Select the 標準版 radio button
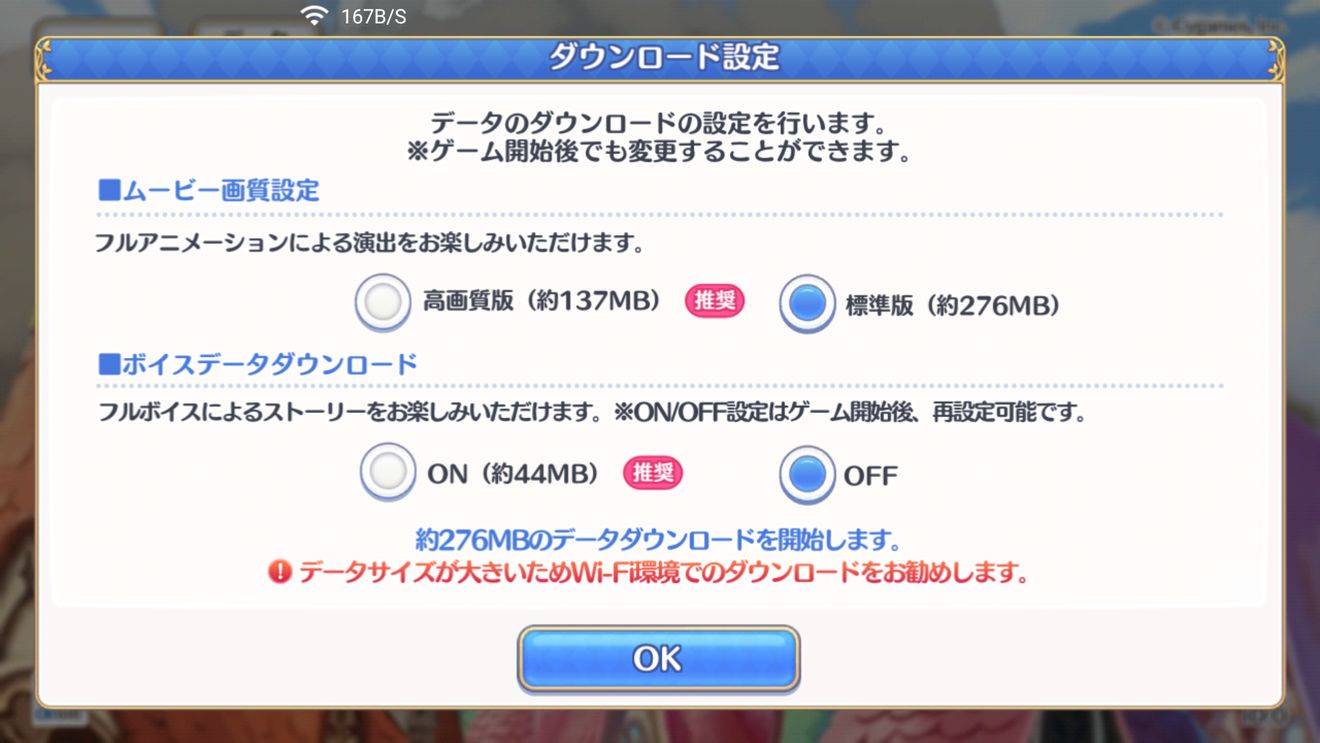The image size is (1320, 743). [x=807, y=303]
